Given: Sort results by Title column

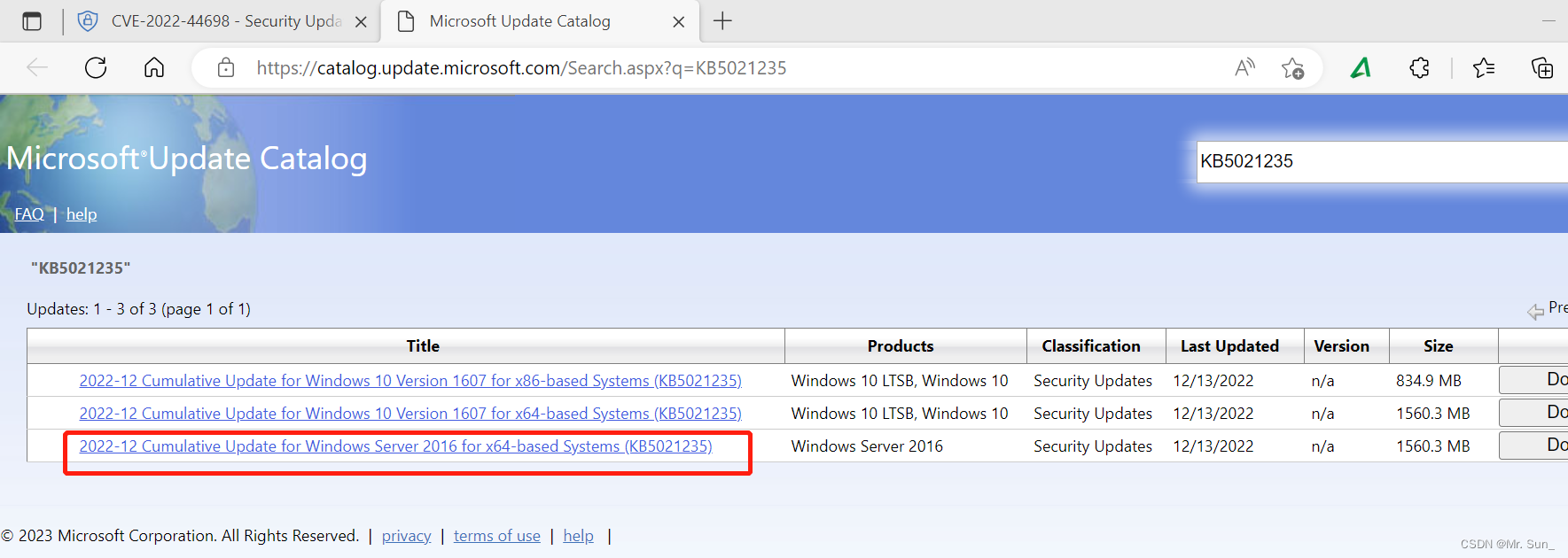Looking at the screenshot, I should coord(423,346).
